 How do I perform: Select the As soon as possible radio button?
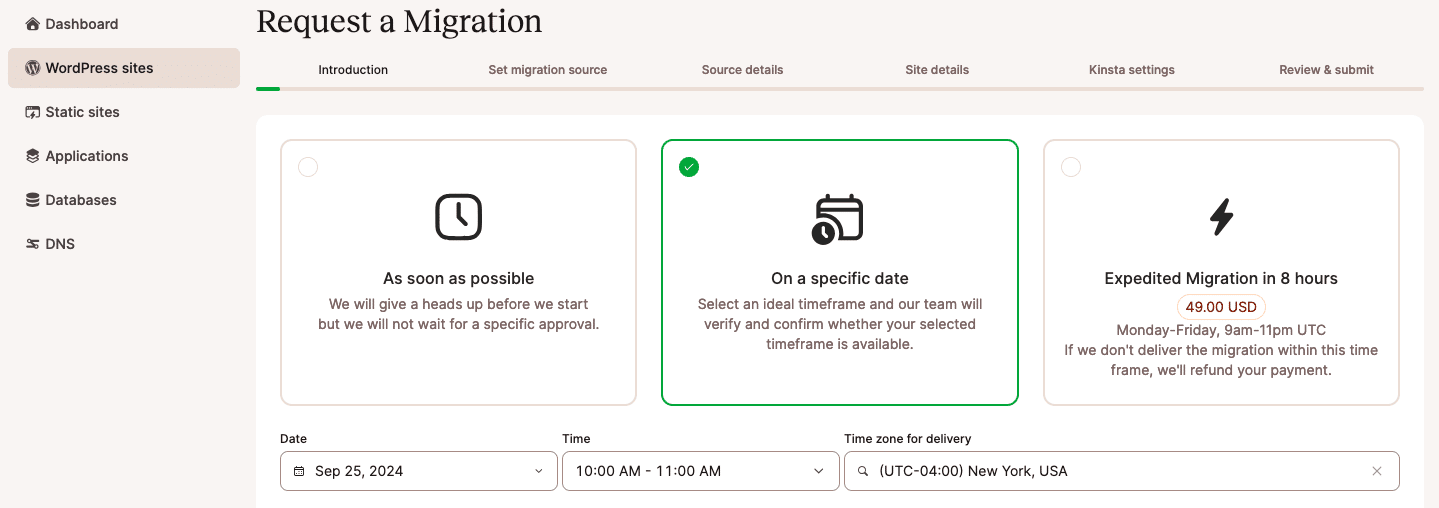click(x=308, y=167)
